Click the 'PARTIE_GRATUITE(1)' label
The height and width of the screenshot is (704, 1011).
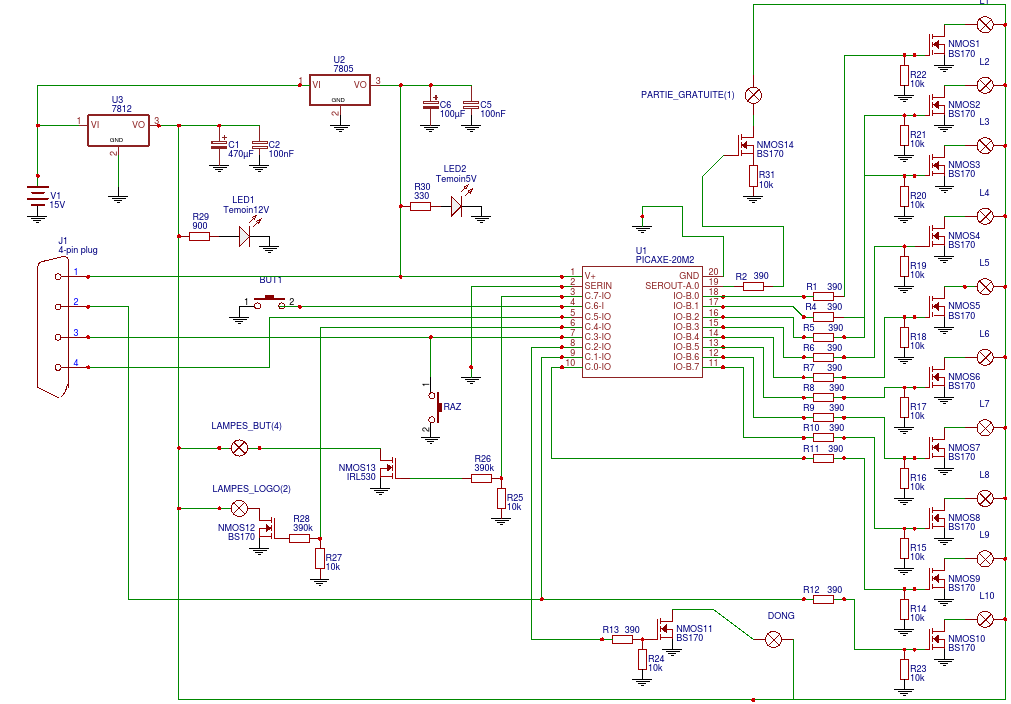coord(687,95)
